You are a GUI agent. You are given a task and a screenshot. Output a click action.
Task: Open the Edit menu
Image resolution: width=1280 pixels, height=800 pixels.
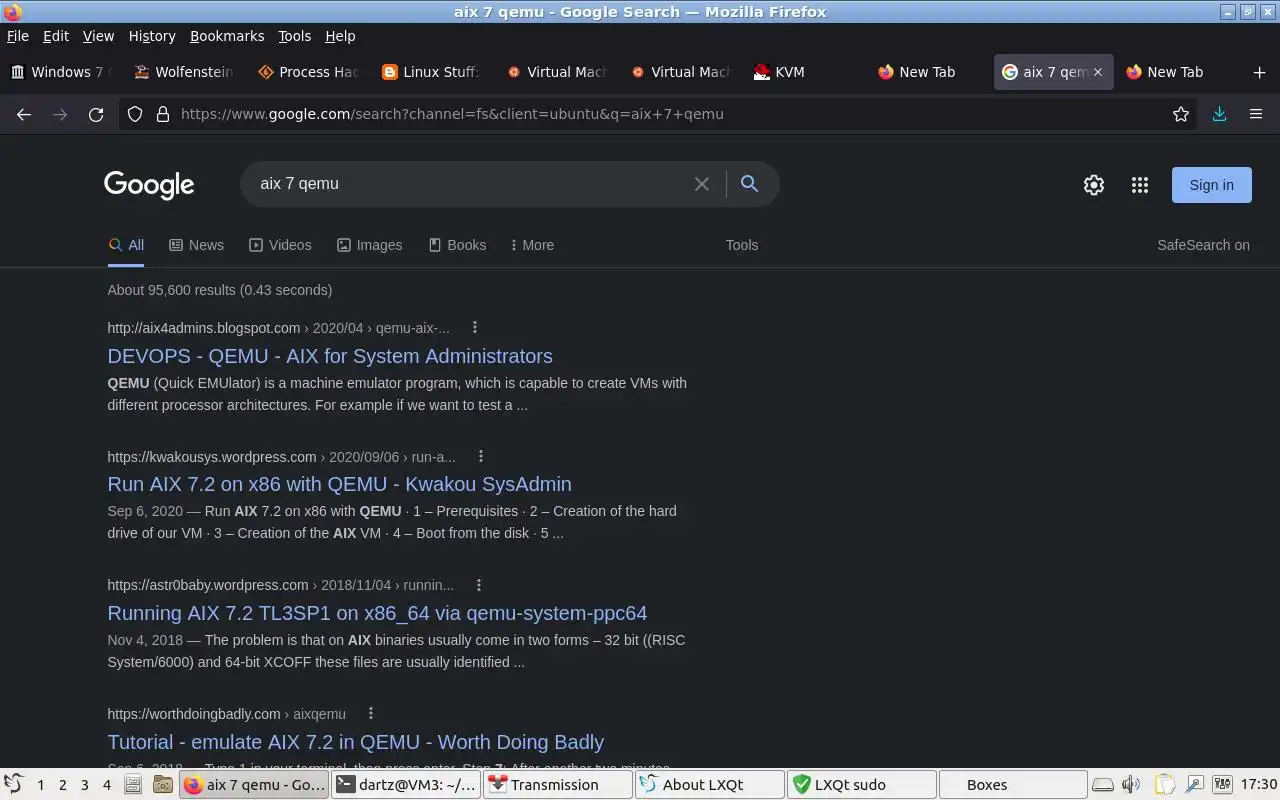(56, 36)
